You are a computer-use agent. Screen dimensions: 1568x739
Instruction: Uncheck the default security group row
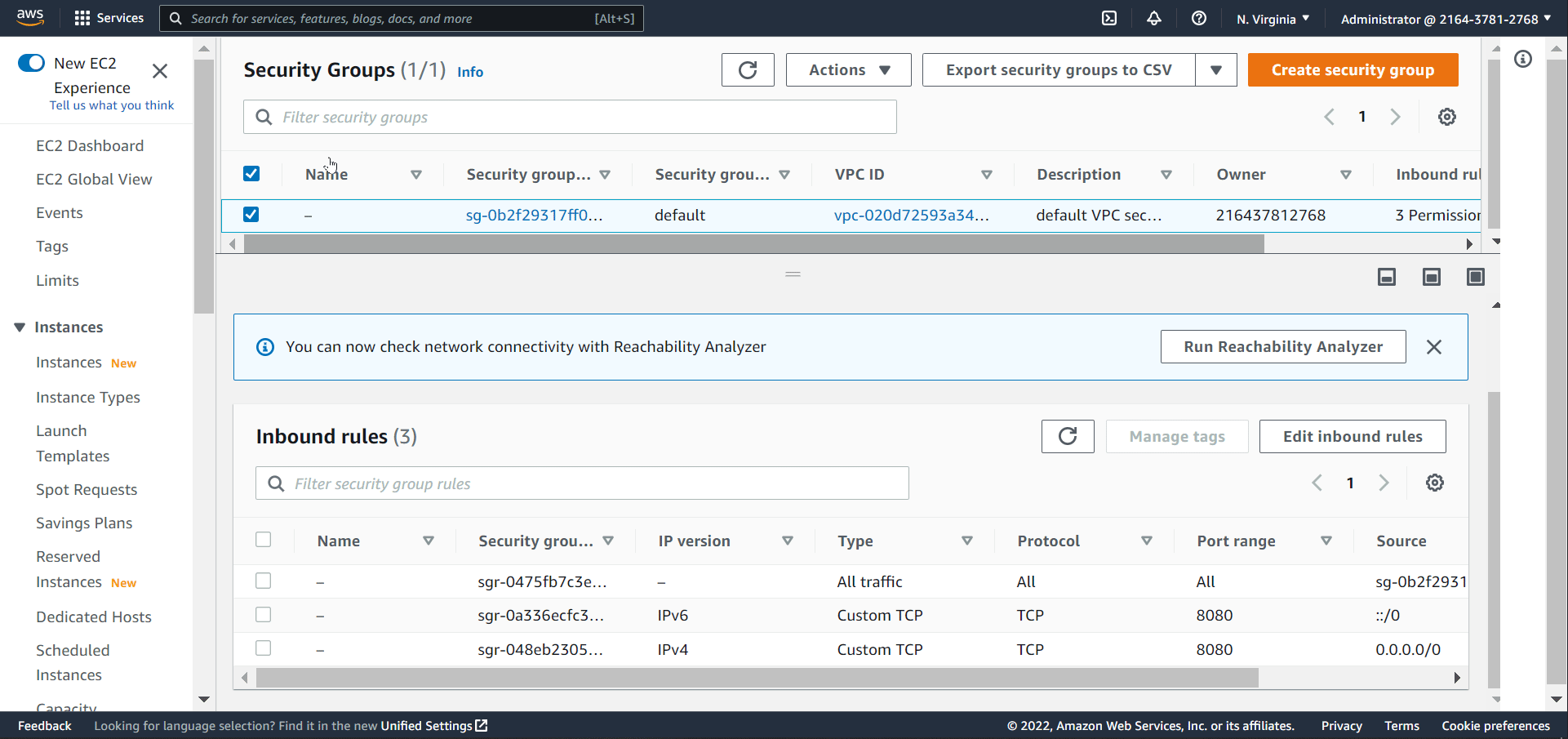pyautogui.click(x=251, y=215)
